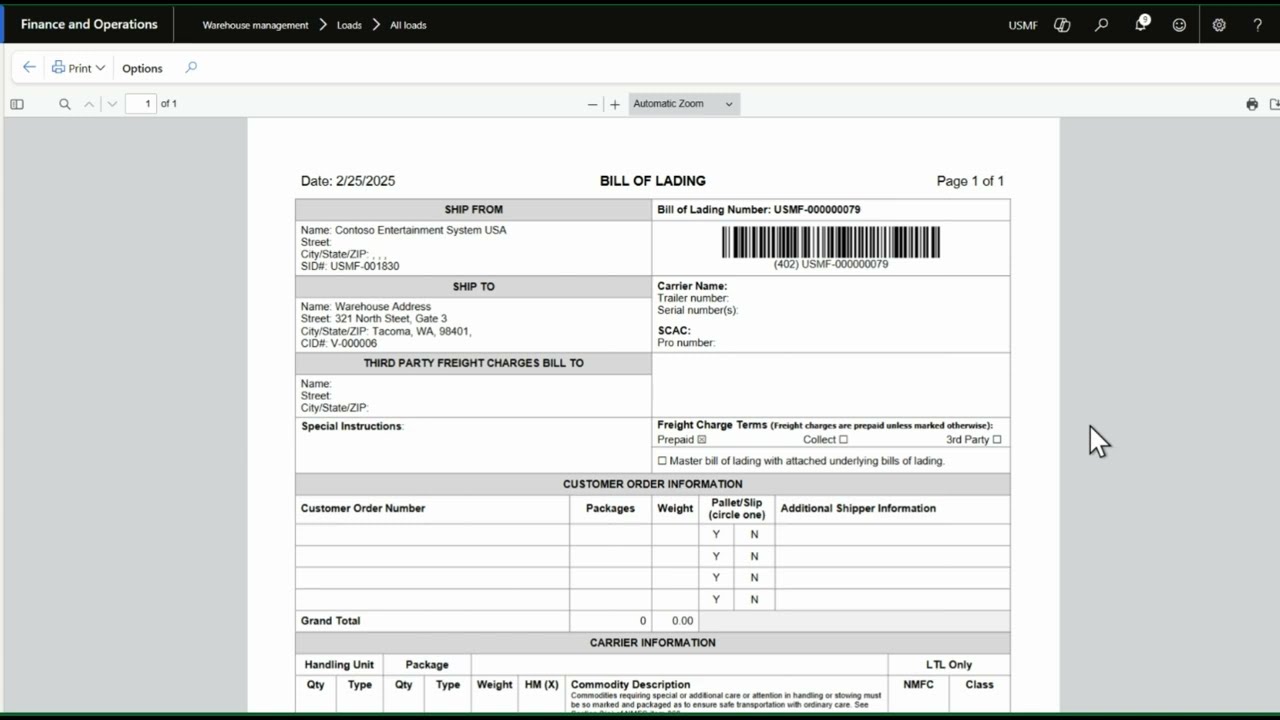1280x720 pixels.
Task: Click the Bill of Lading barcode
Action: pyautogui.click(x=831, y=242)
